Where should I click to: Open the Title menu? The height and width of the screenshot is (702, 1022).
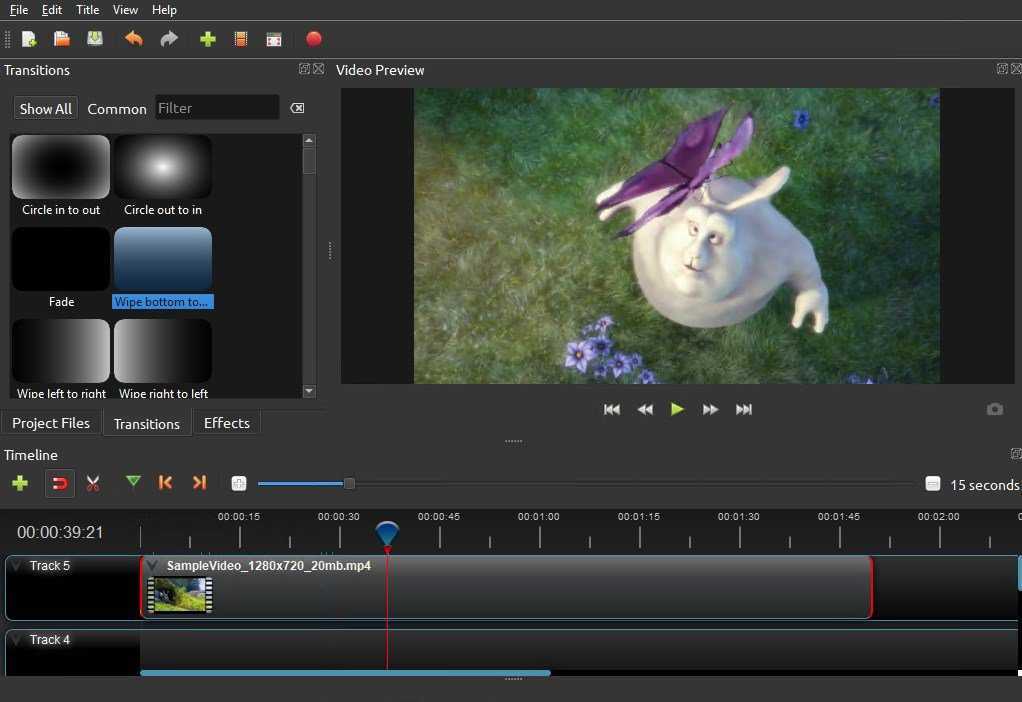coord(87,10)
